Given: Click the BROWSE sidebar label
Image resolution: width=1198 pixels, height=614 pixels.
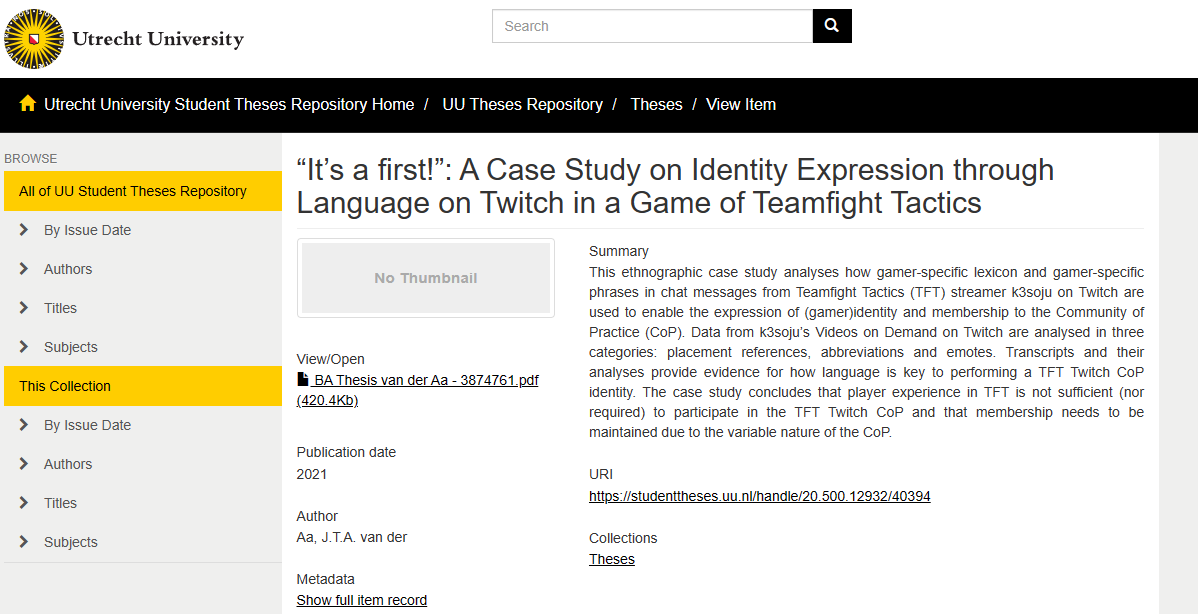Looking at the screenshot, I should click(31, 159).
